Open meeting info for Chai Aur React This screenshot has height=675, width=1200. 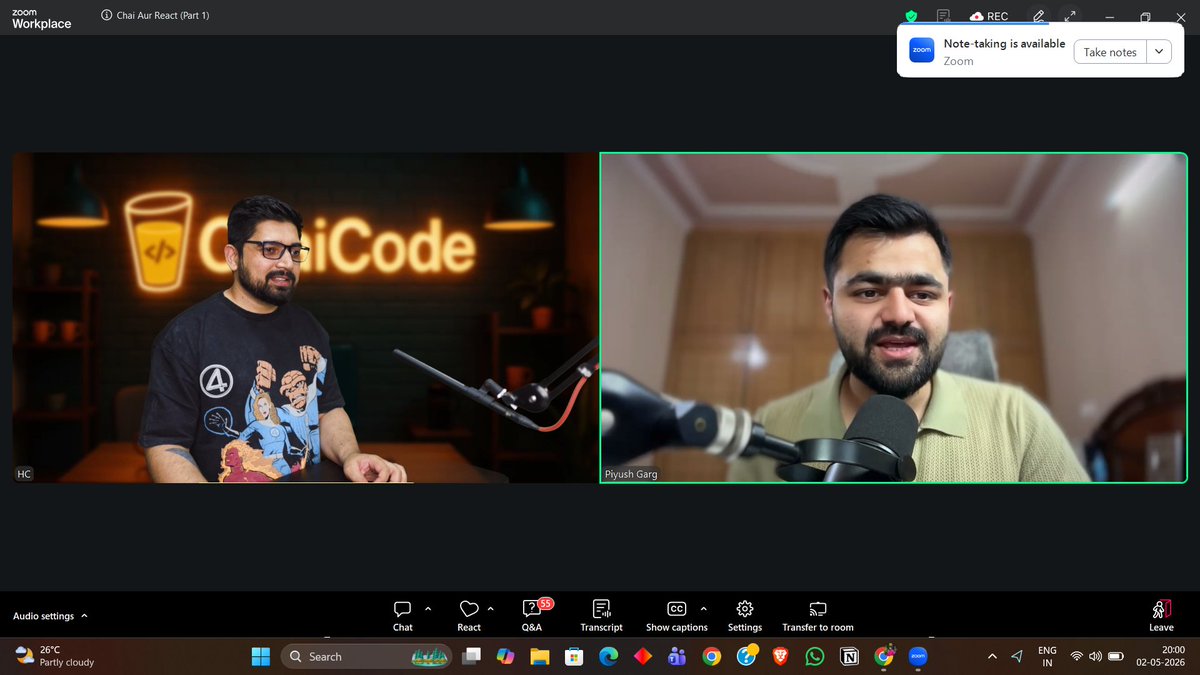[x=107, y=16]
